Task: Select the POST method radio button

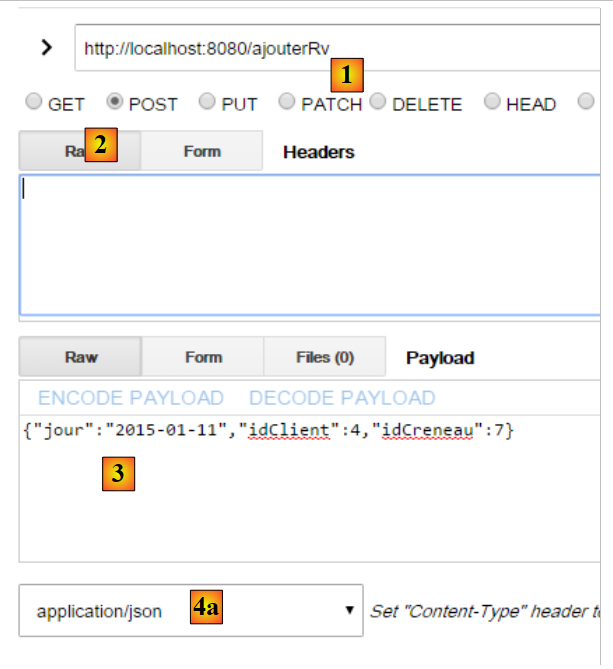Action: coord(115,102)
